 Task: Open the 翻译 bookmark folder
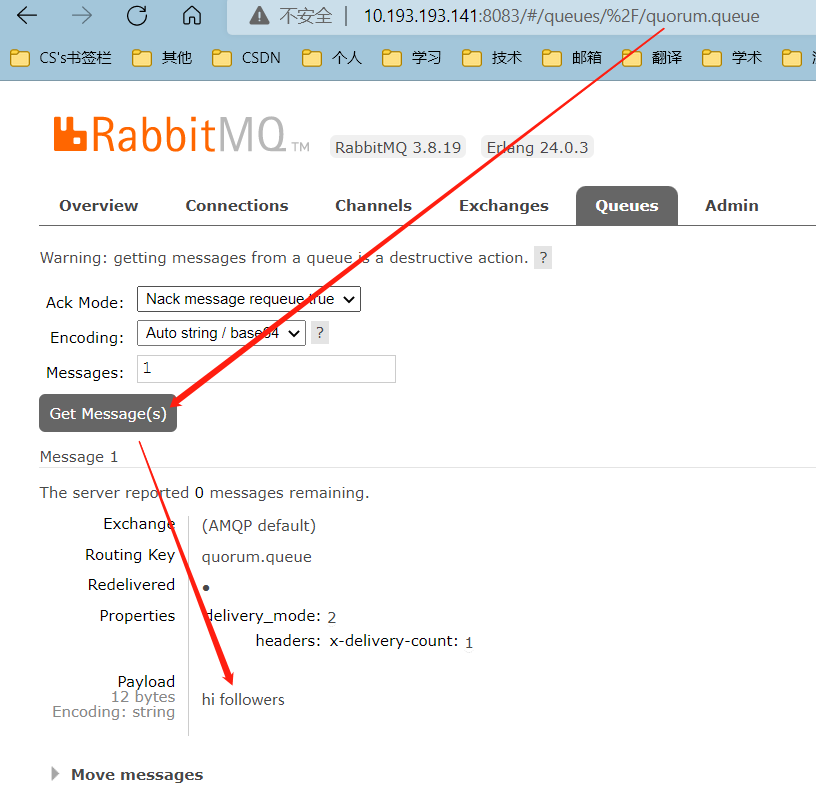pos(652,57)
